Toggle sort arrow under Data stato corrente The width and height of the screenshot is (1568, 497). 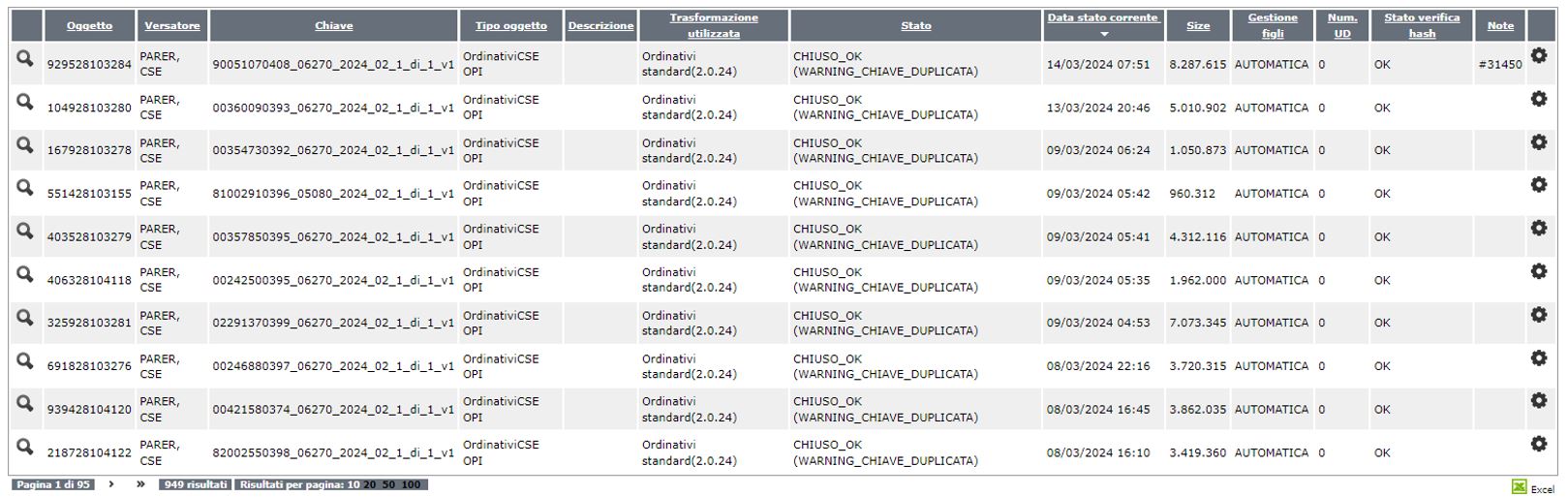point(1103,34)
